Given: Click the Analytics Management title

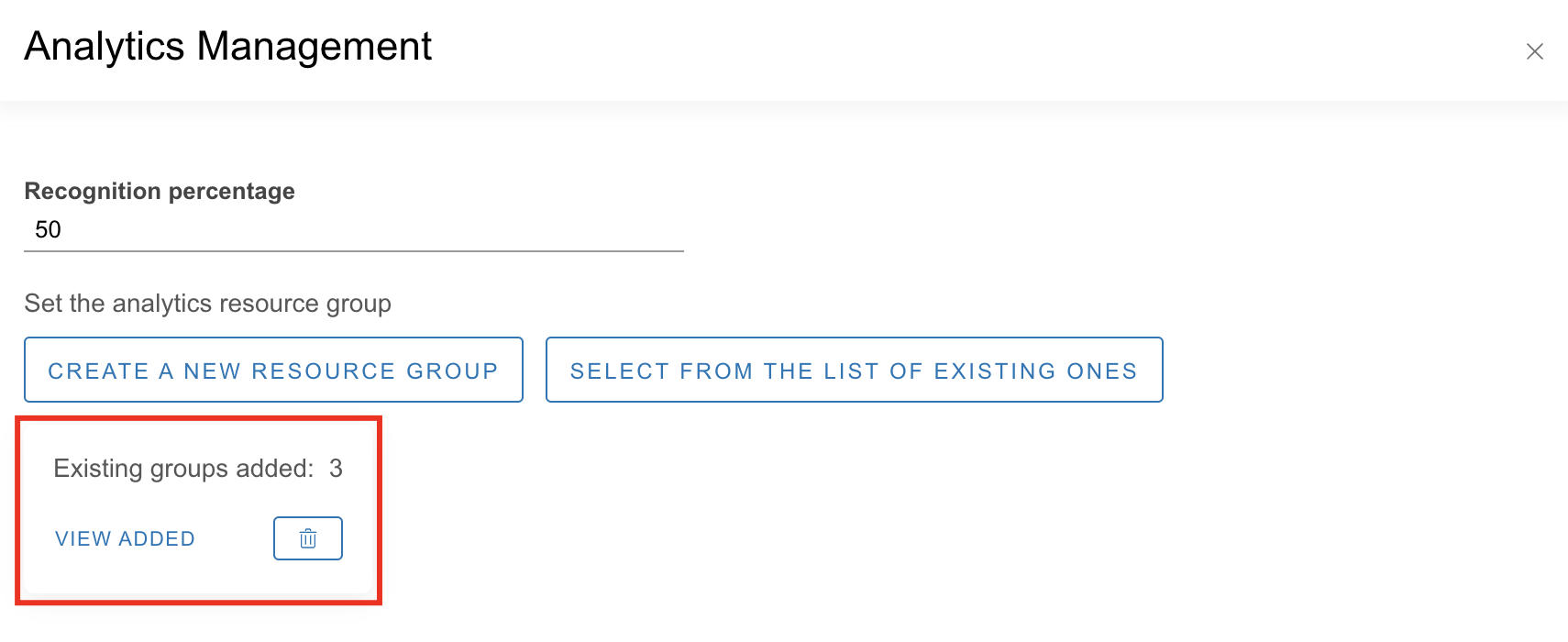Looking at the screenshot, I should pos(227,47).
